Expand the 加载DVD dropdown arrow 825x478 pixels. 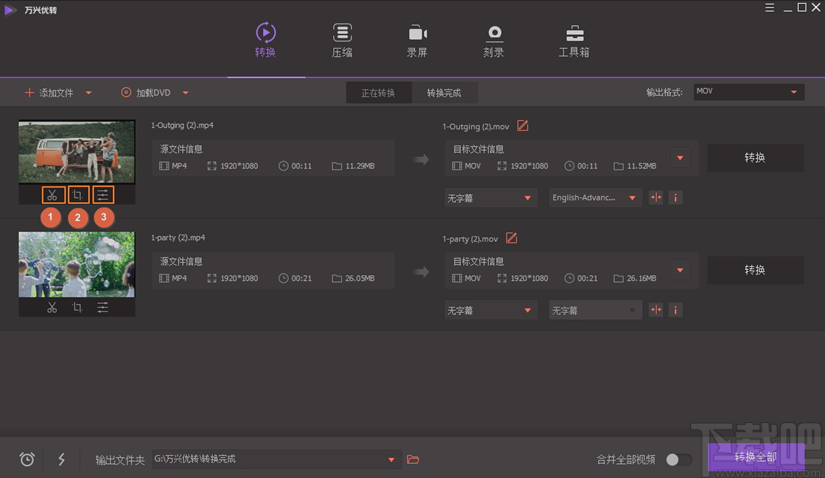coord(185,93)
